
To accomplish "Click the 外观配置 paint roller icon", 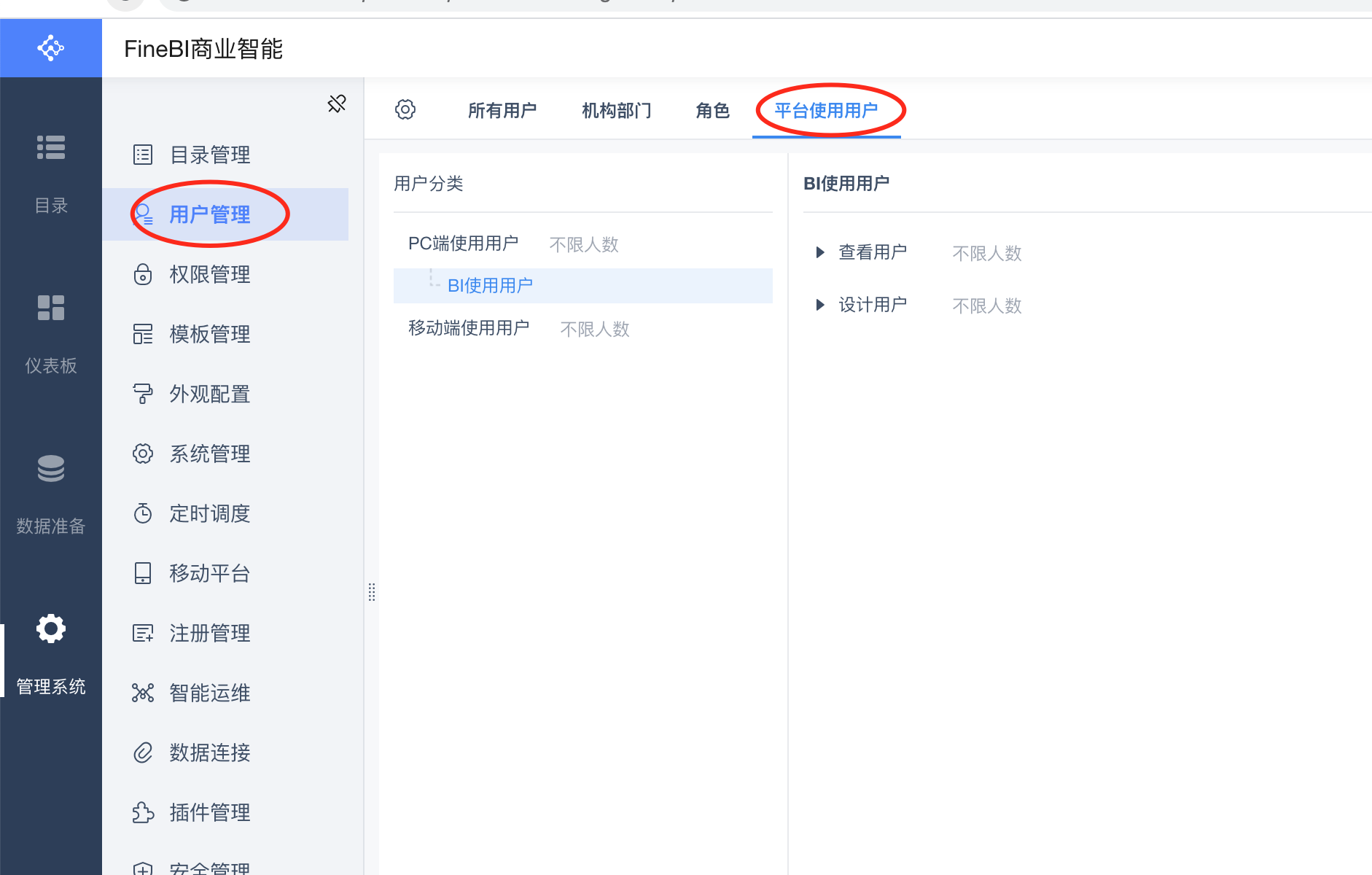I will [143, 394].
